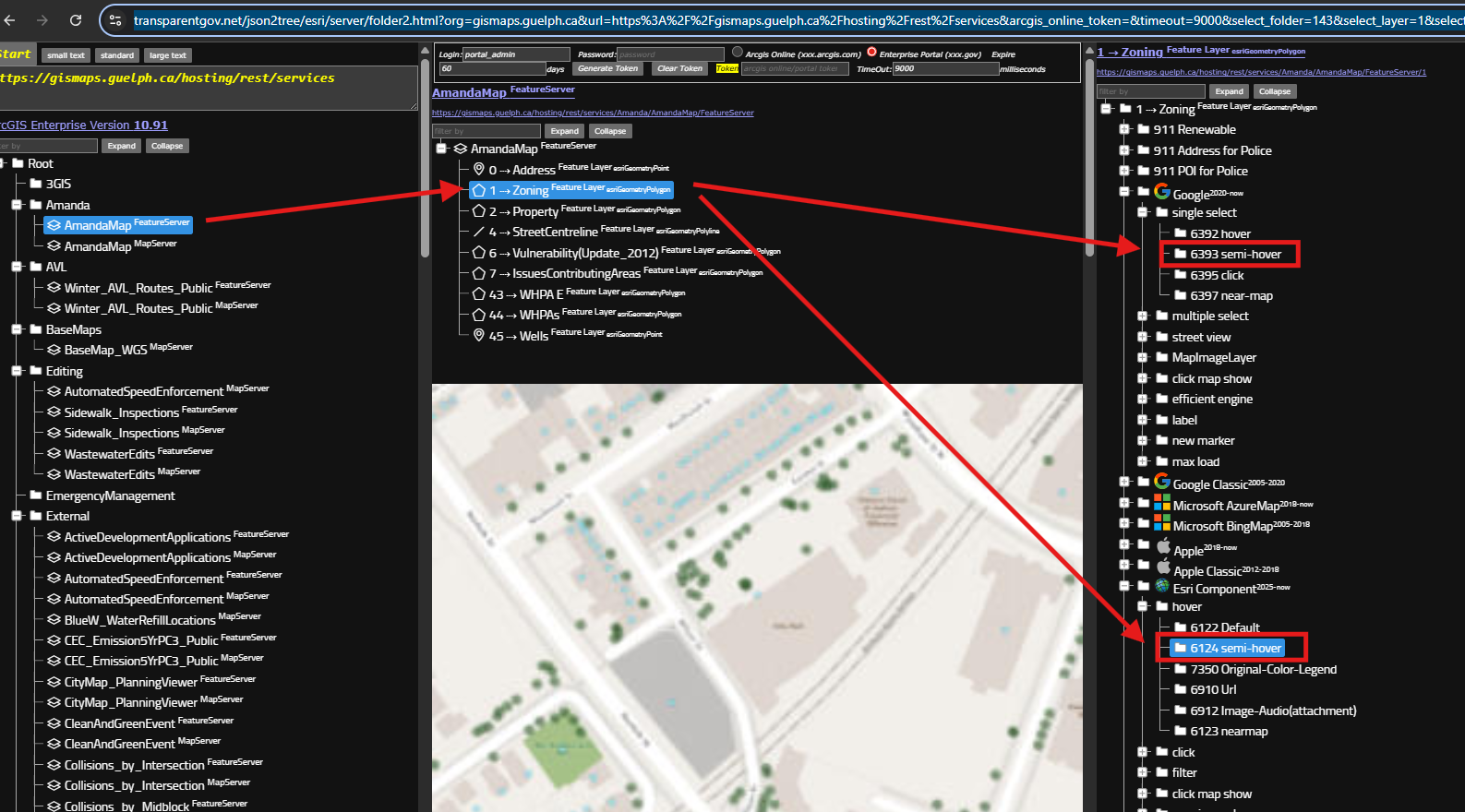This screenshot has height=812, width=1465.
Task: Collapse the Amanda folder in services tree
Action: (17, 205)
